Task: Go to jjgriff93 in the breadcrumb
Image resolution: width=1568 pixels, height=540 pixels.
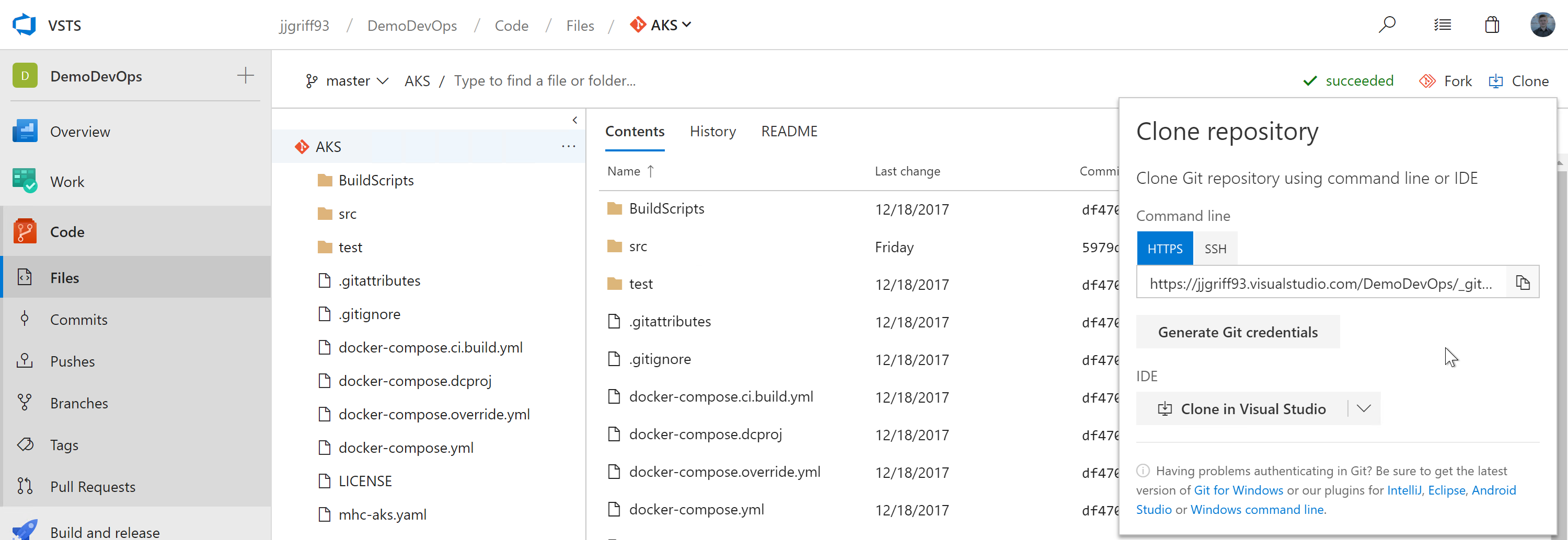Action: point(304,26)
